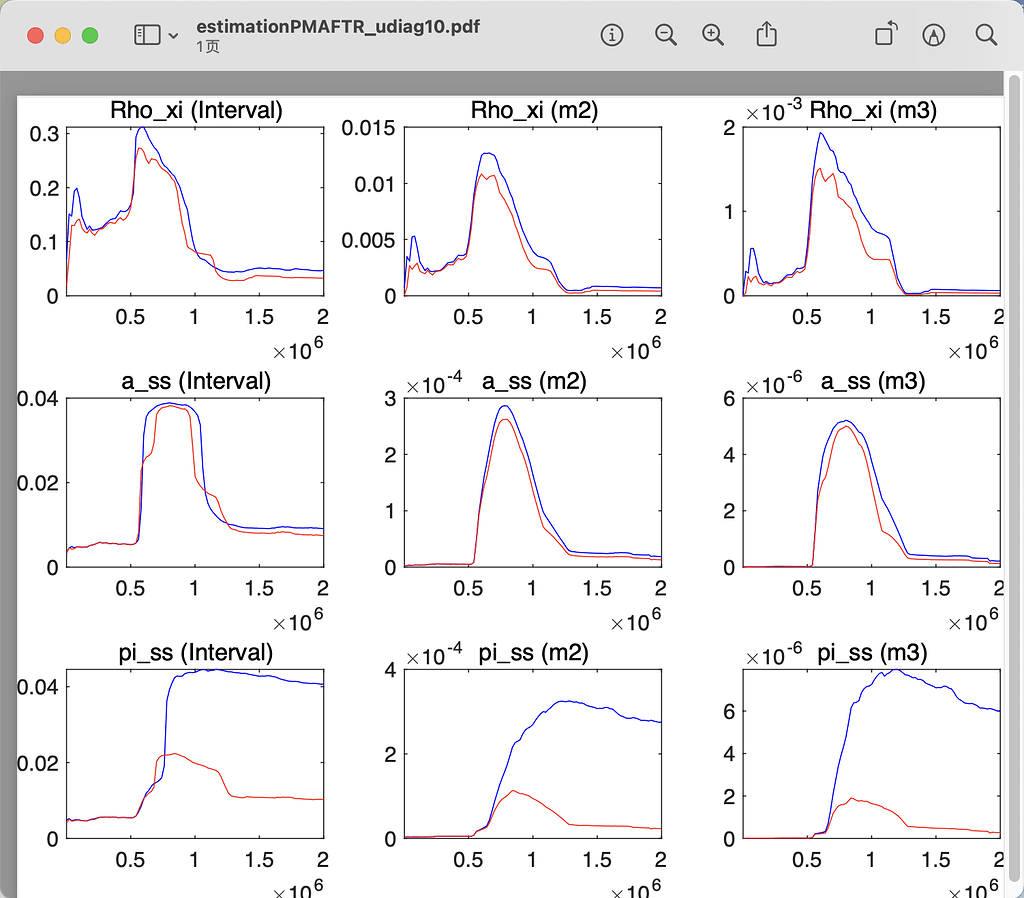Toggle full screen with the green button
1024x898 pixels.
coord(90,33)
